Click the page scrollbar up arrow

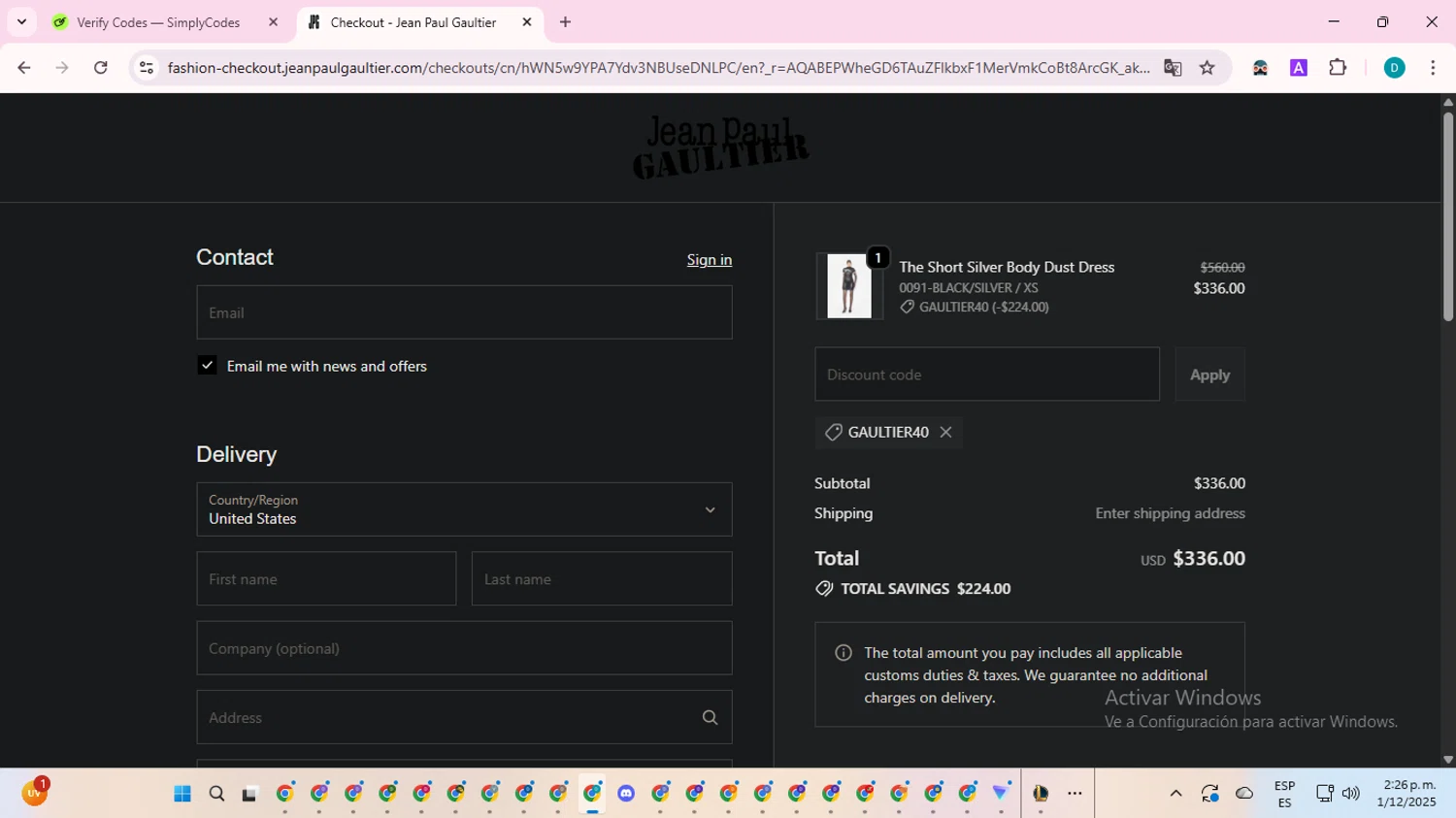[x=1448, y=101]
